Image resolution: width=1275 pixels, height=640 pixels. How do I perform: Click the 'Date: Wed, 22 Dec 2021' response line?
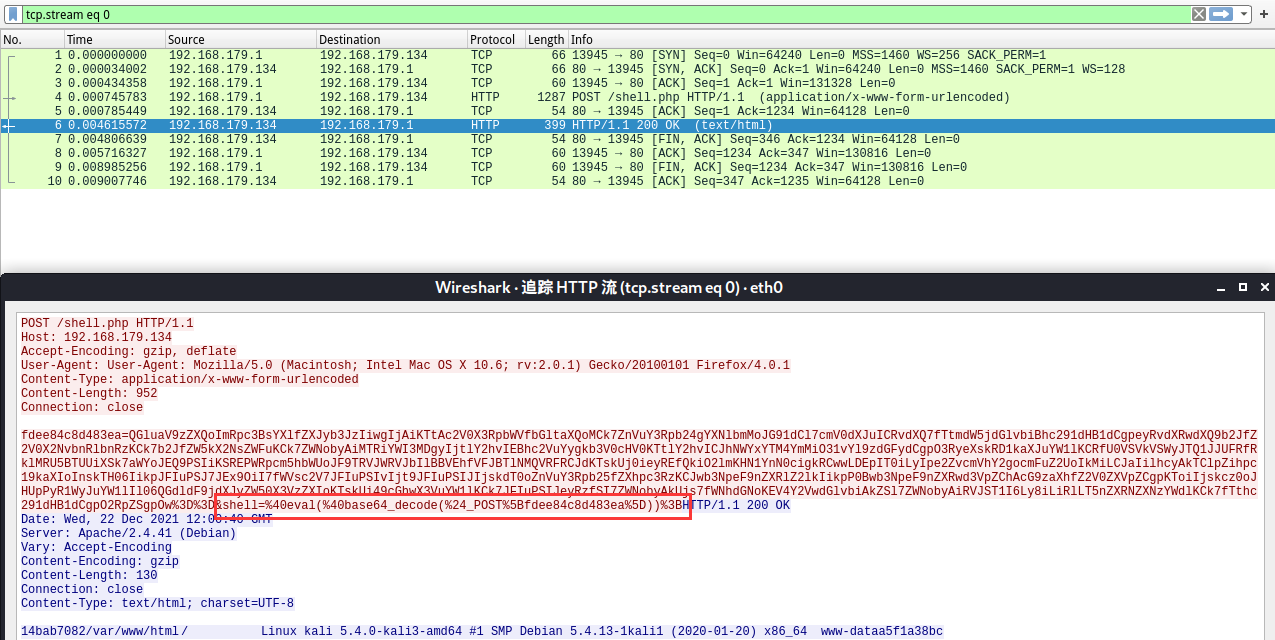pos(147,520)
